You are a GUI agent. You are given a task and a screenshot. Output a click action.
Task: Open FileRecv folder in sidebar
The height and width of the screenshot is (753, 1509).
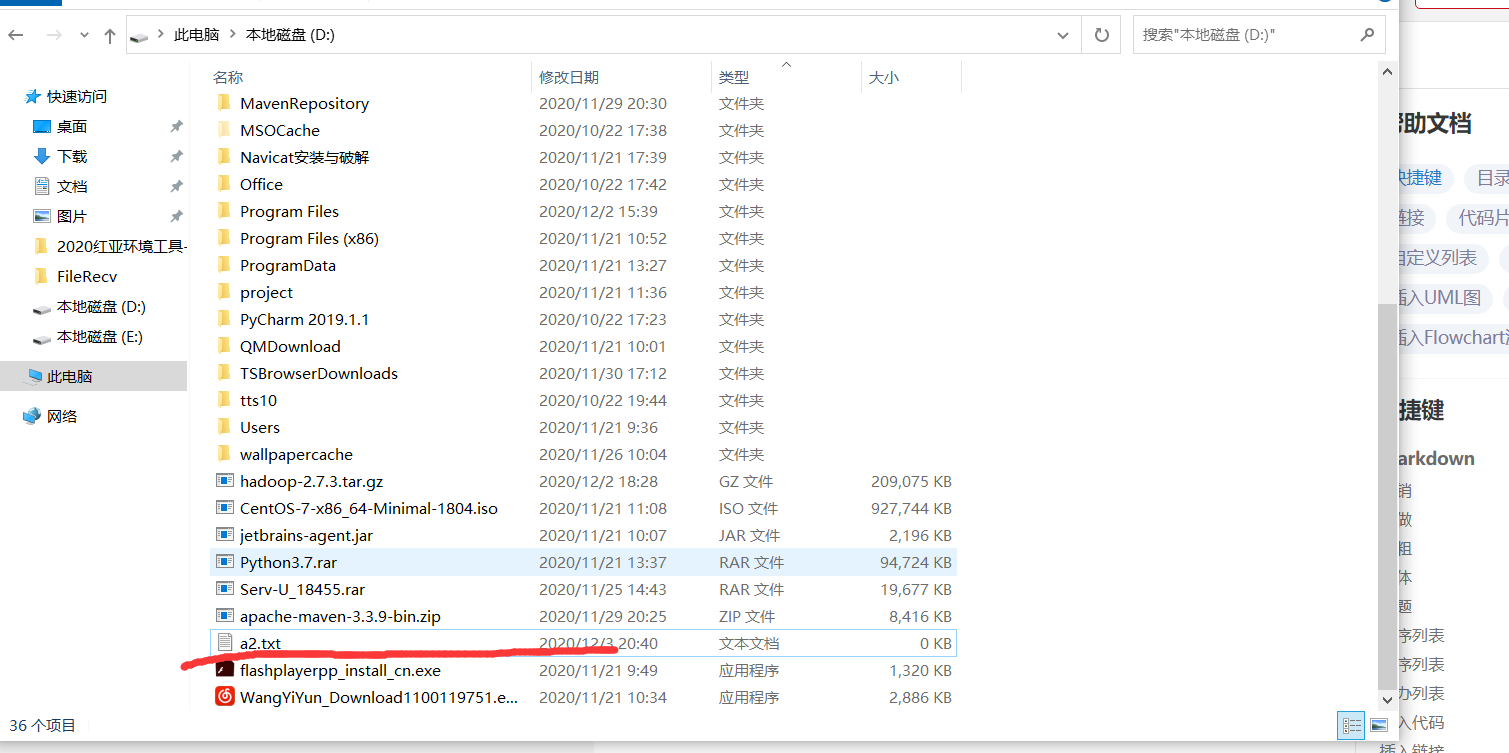(x=87, y=277)
